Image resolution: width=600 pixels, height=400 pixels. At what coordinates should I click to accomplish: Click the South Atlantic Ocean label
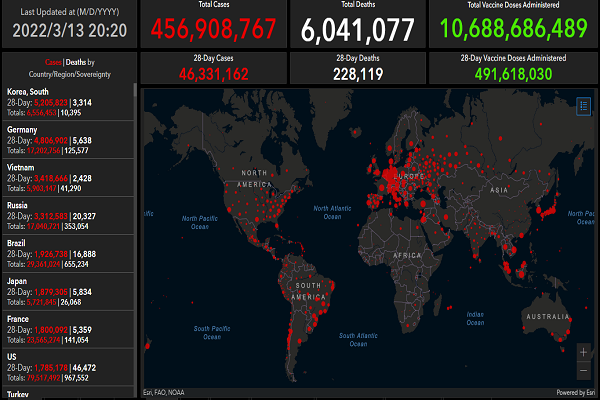pyautogui.click(x=358, y=340)
